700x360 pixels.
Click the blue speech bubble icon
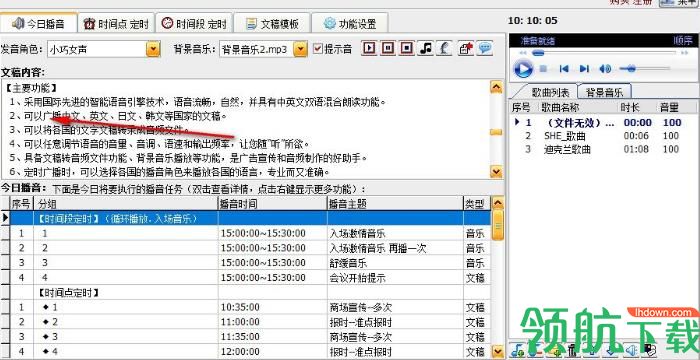coord(484,48)
